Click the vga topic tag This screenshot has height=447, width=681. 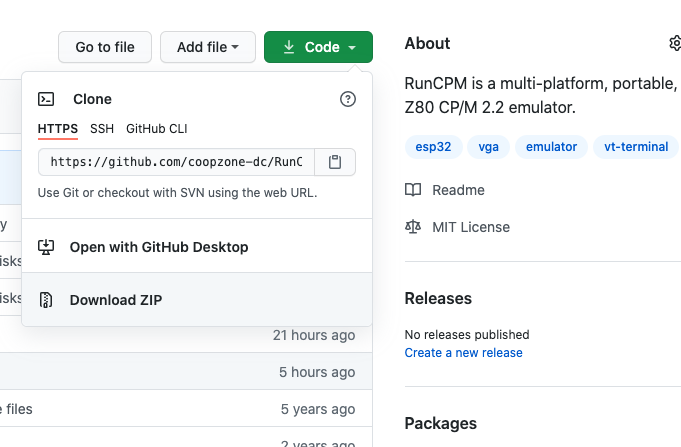(488, 147)
